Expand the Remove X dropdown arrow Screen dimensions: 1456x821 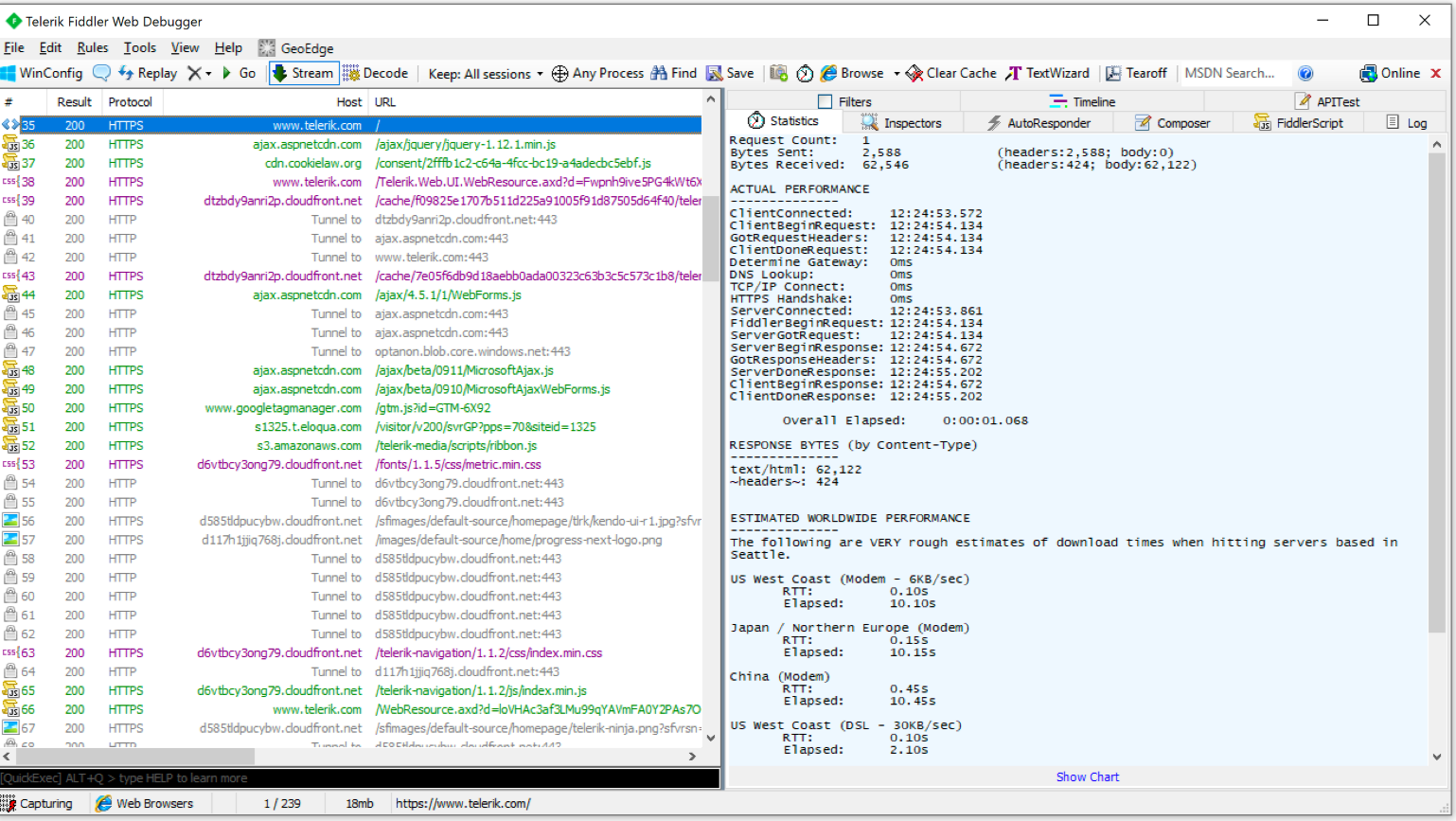click(x=208, y=74)
